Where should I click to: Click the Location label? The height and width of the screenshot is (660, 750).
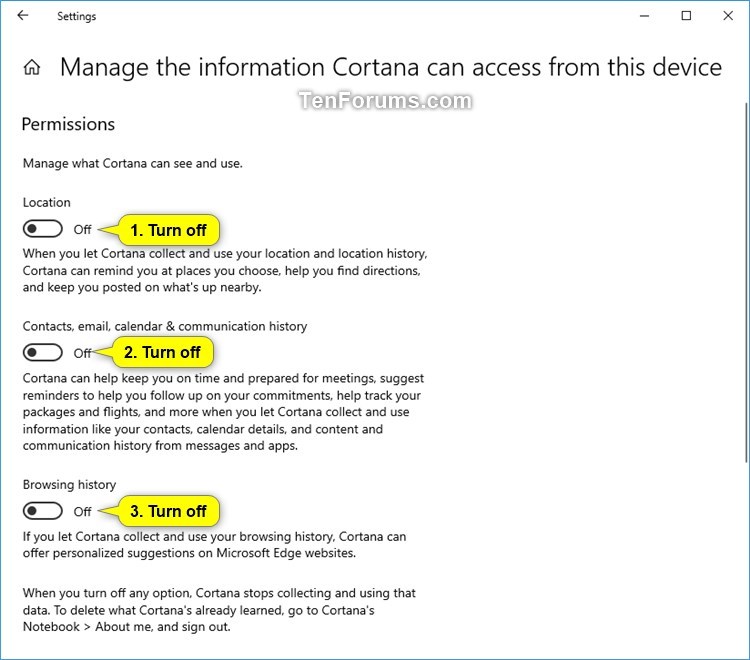pos(46,202)
